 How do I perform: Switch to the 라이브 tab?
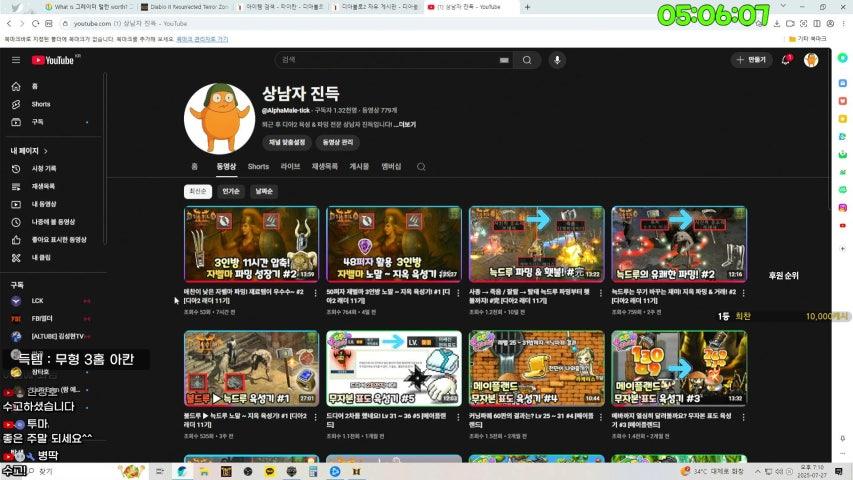click(290, 167)
